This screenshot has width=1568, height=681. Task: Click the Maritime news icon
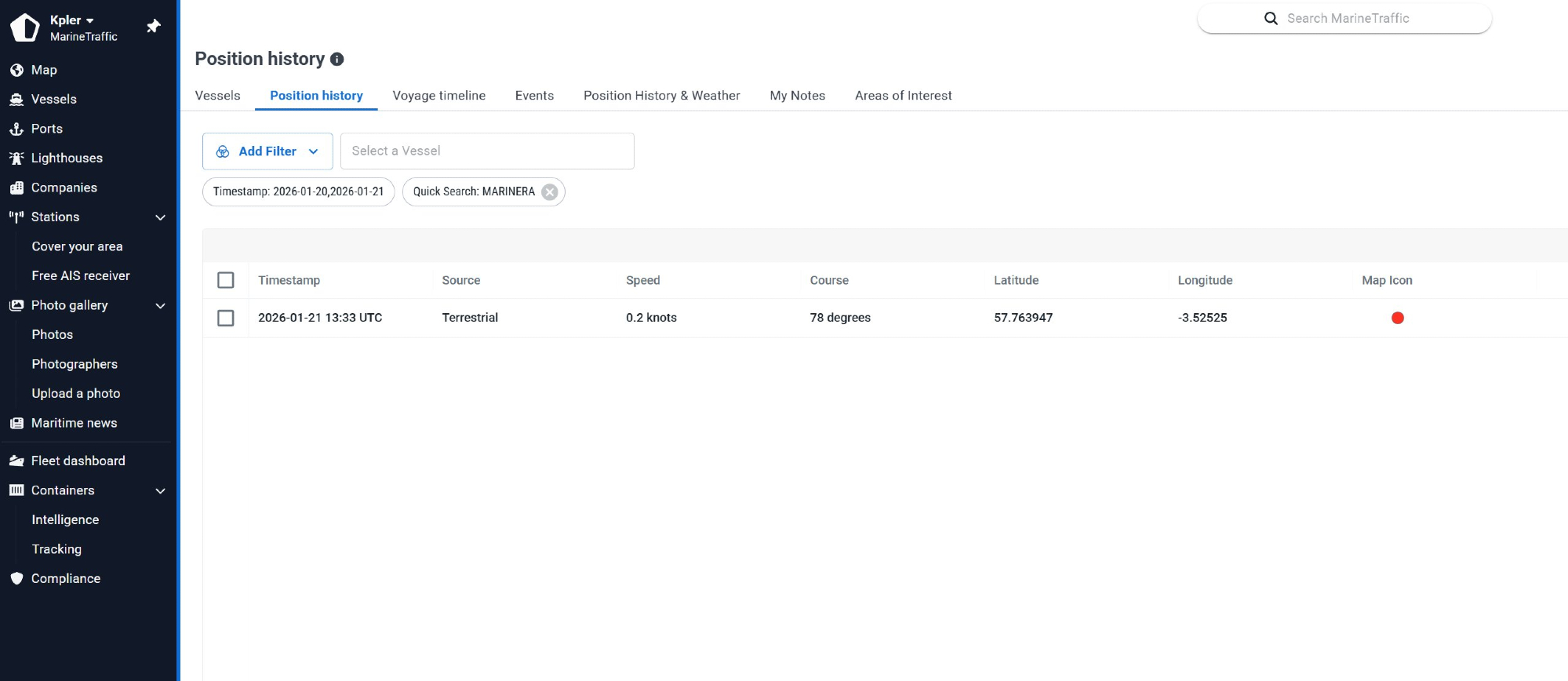coord(16,423)
